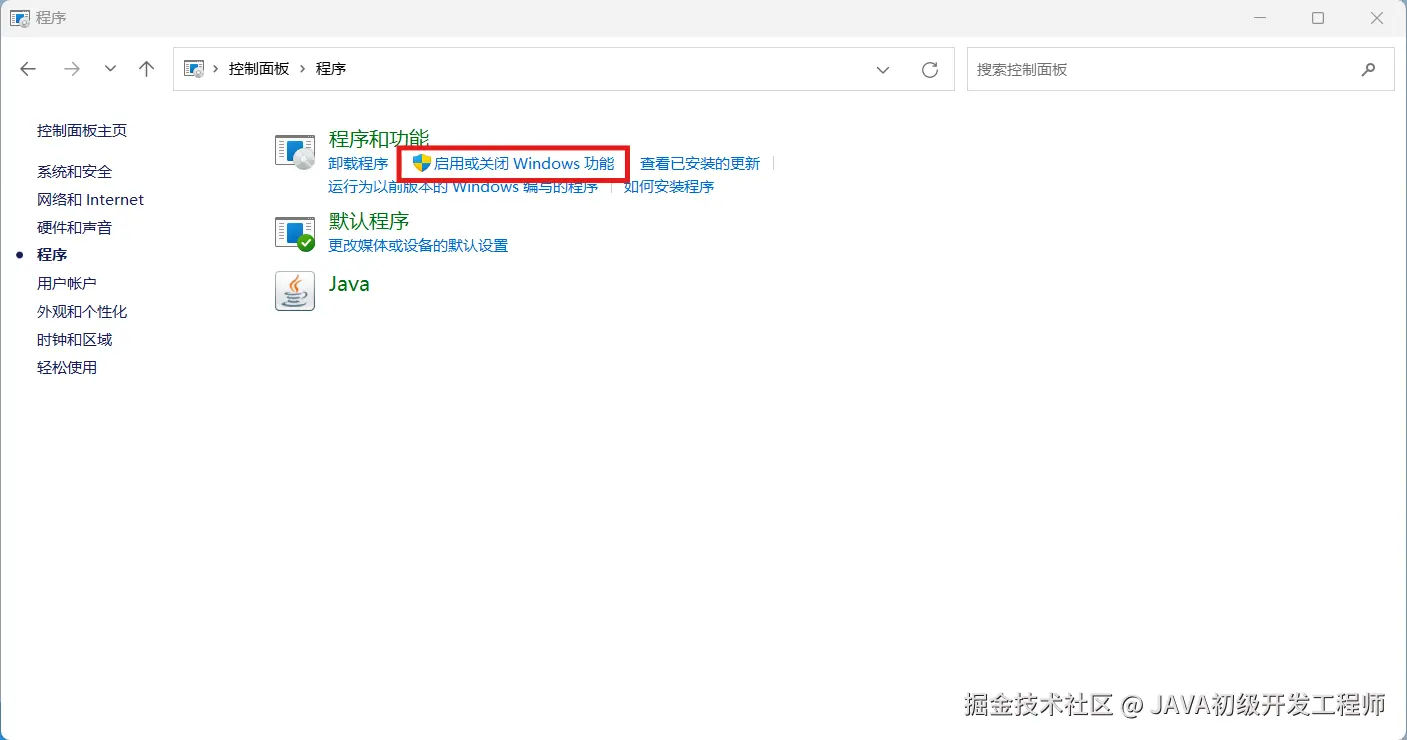This screenshot has height=740, width=1407.
Task: Click the breadcrumb chevron before 控制面板
Action: point(216,70)
